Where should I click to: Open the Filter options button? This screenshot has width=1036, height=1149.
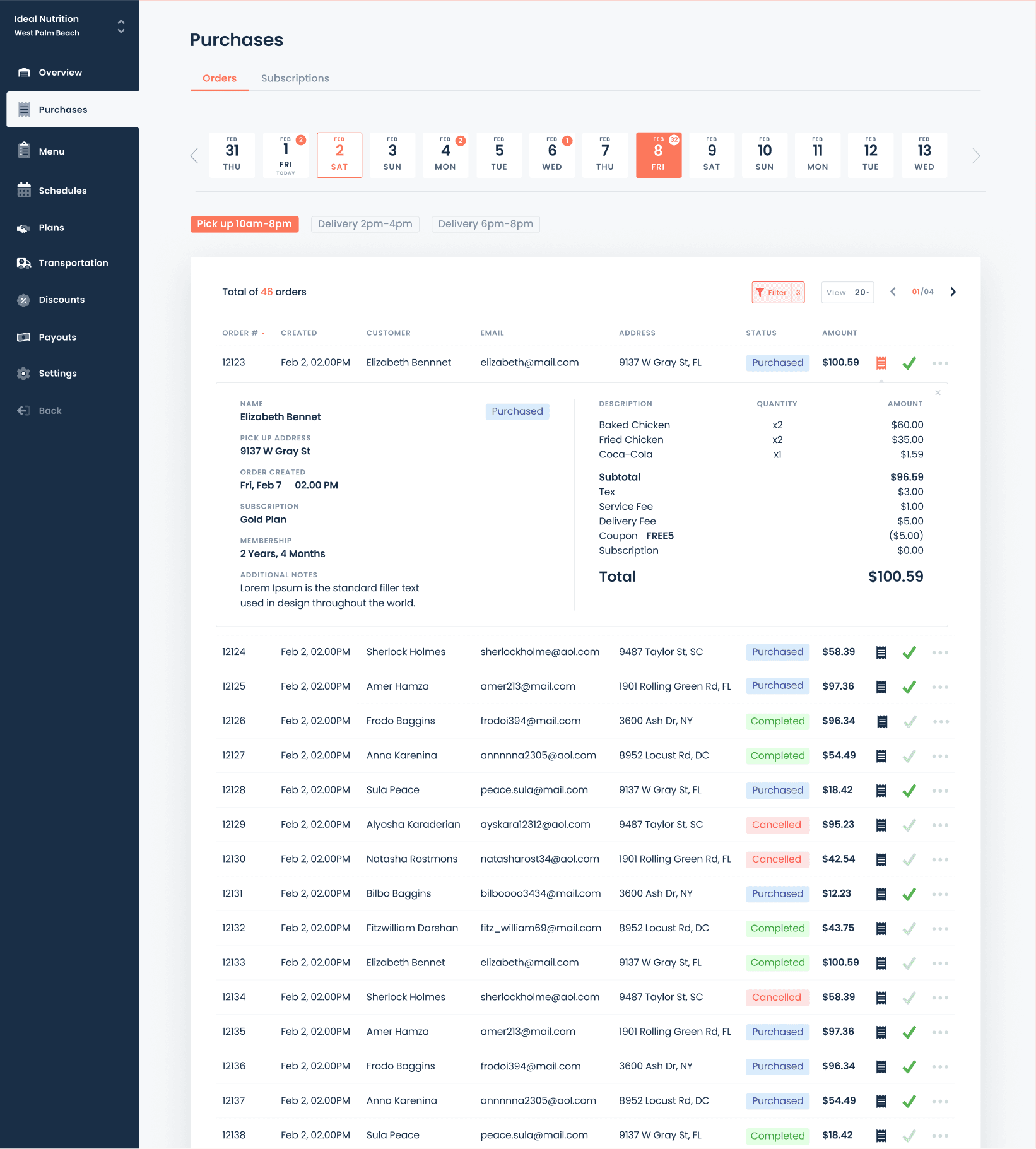(x=778, y=292)
